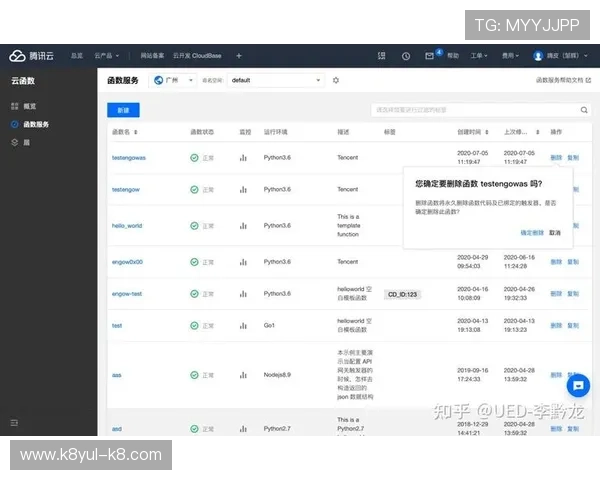Screen dimensions: 600x480
Task: Open the 广州 region dropdown
Action: pos(172,79)
